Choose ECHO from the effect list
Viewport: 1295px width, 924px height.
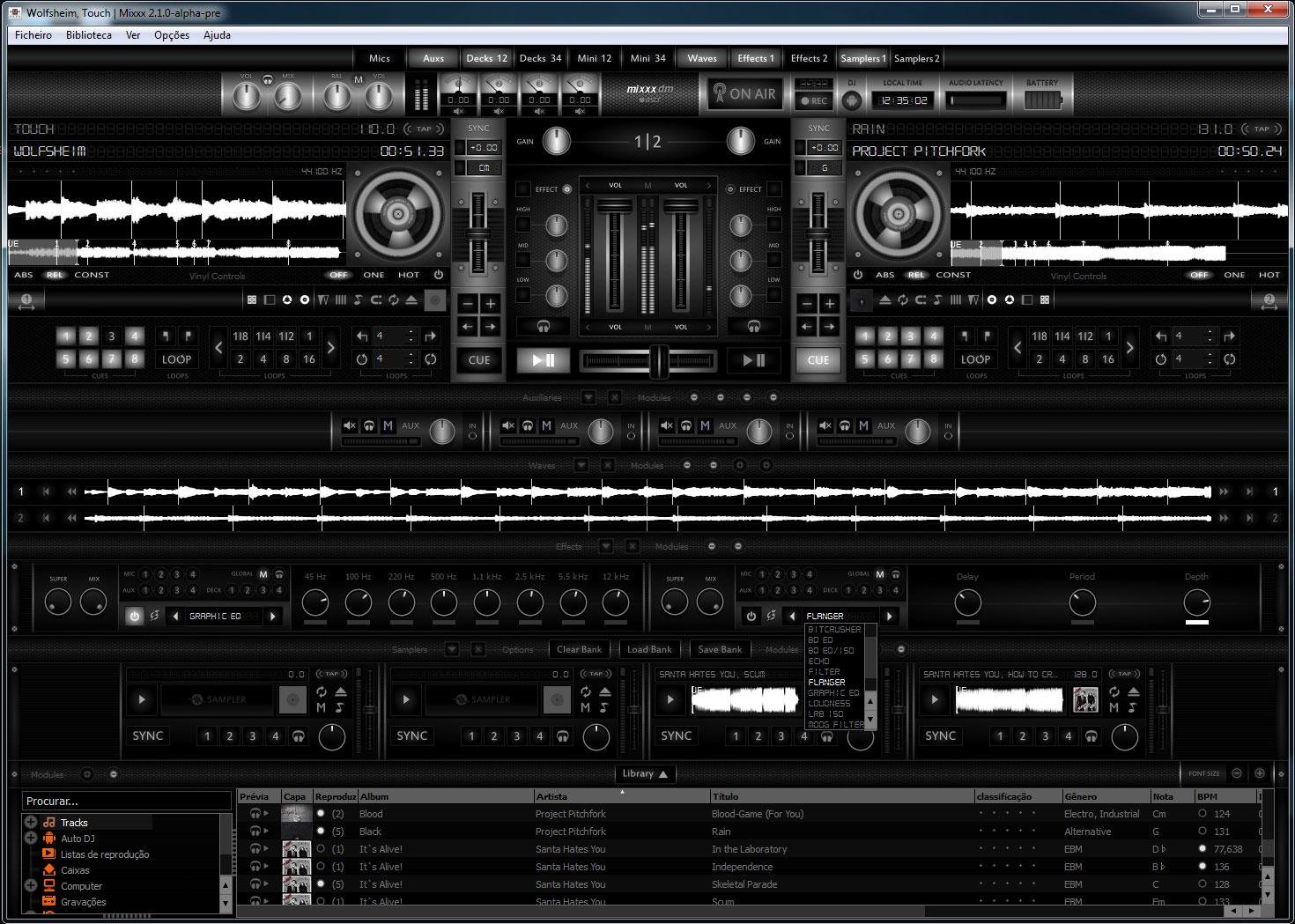pyautogui.click(x=819, y=661)
